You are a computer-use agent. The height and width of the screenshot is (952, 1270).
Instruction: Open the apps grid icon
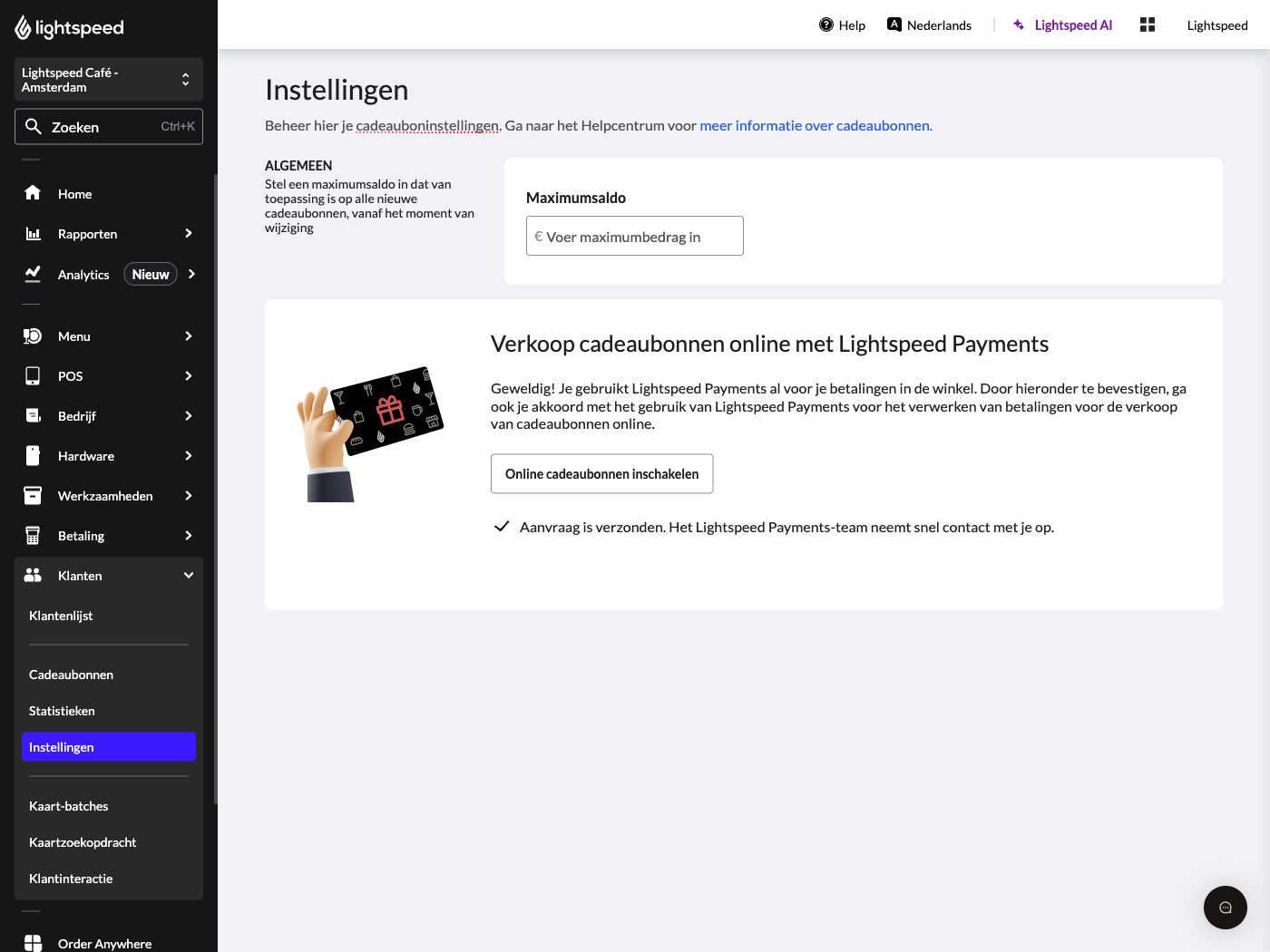point(1148,25)
